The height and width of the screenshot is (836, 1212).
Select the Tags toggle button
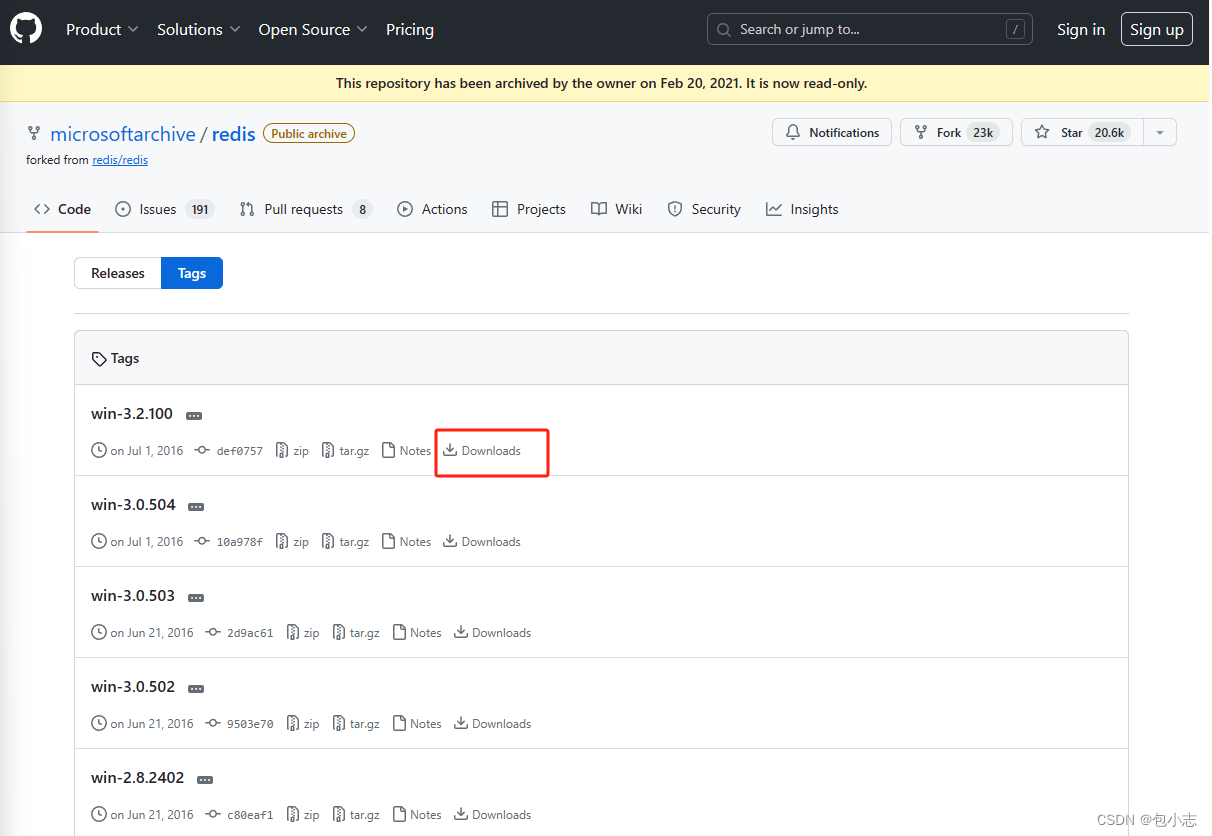192,273
